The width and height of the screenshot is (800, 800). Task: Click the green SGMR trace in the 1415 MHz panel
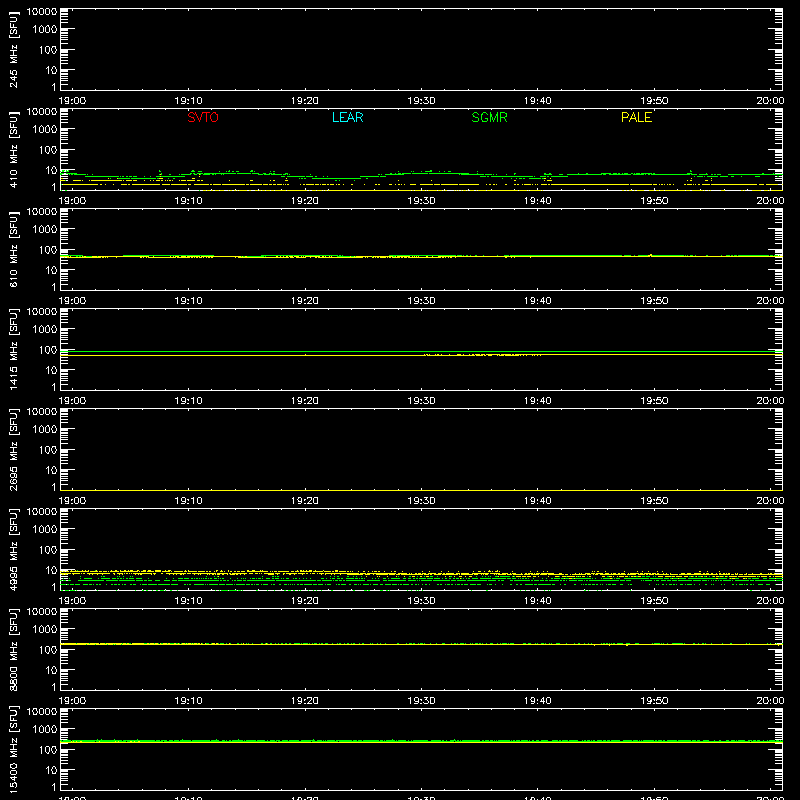click(x=421, y=352)
